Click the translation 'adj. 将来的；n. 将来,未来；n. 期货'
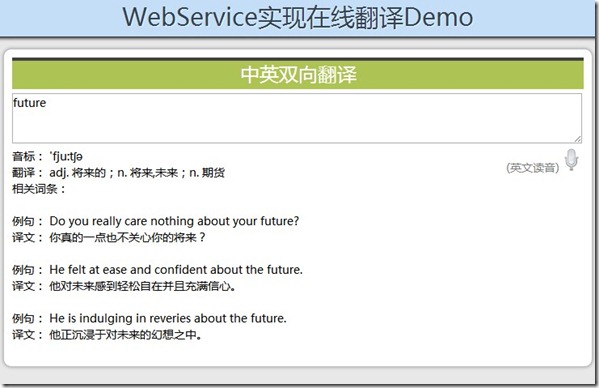The height and width of the screenshot is (388, 599). coord(137,173)
